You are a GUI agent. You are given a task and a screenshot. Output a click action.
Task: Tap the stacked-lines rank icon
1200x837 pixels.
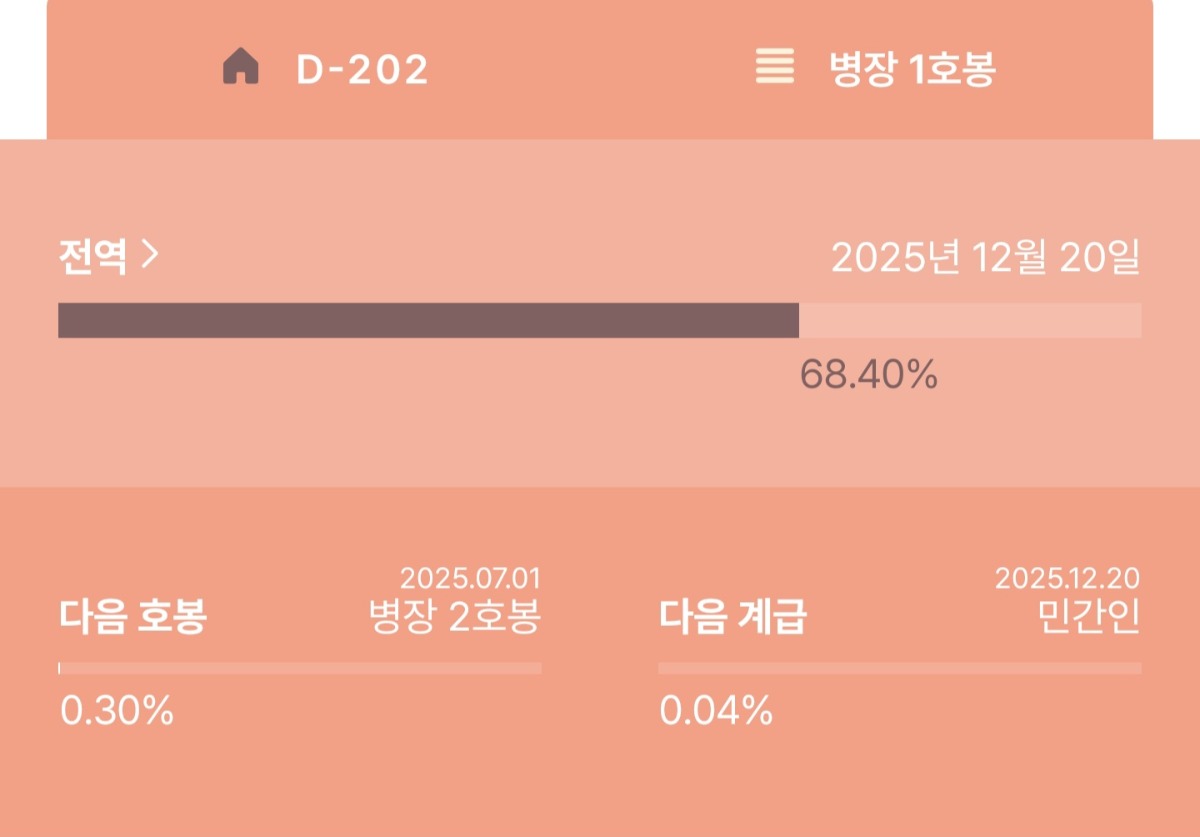[x=775, y=67]
